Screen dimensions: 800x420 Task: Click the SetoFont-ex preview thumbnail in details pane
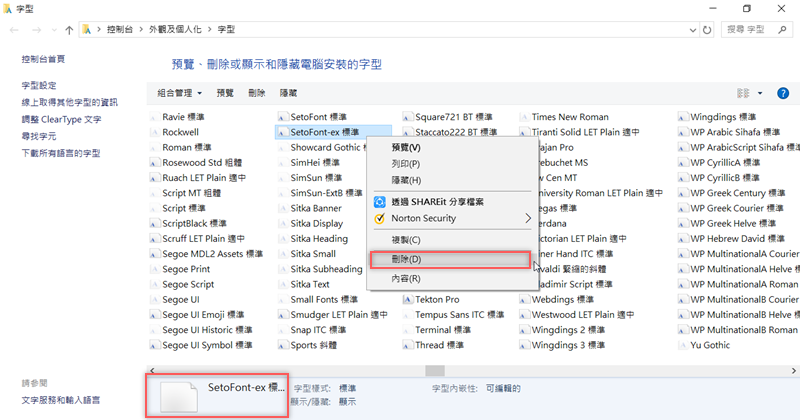179,397
